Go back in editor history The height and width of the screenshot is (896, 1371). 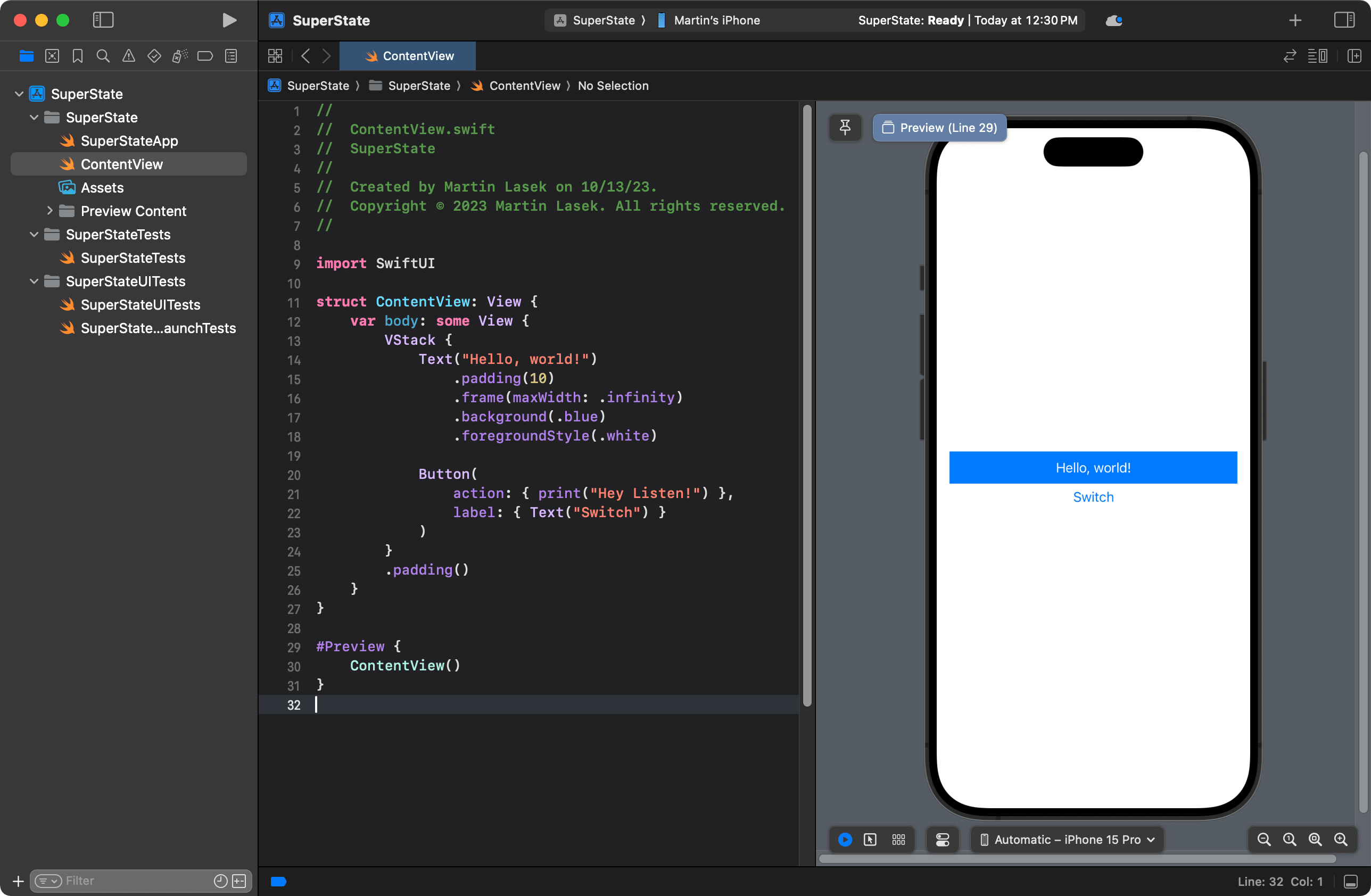pos(305,56)
